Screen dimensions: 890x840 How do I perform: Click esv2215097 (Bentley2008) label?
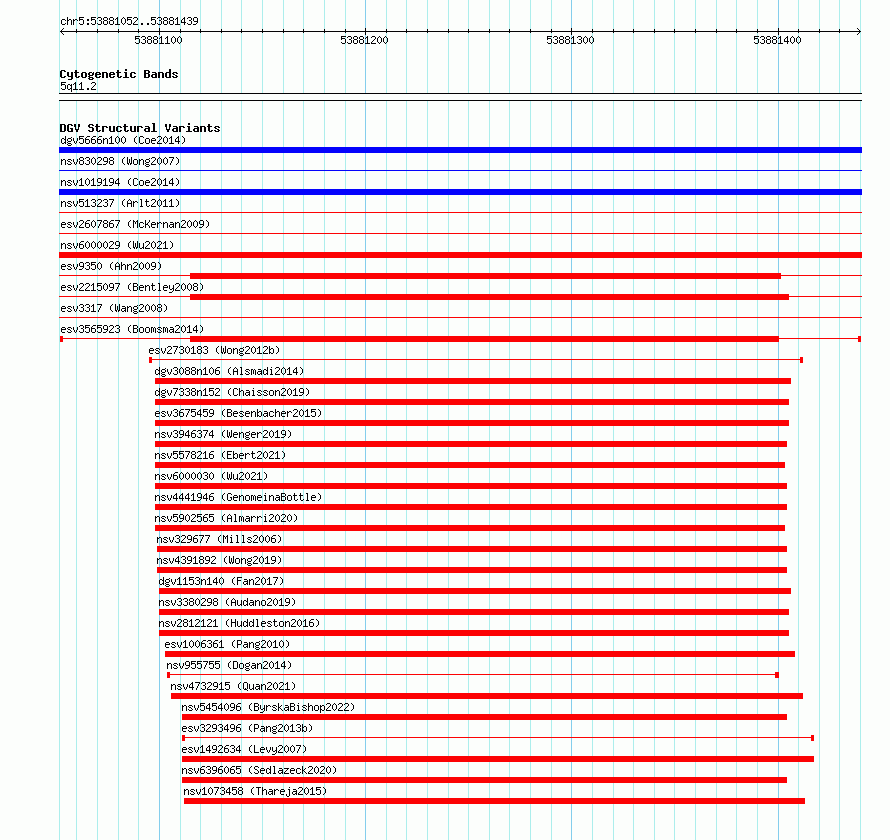point(132,287)
